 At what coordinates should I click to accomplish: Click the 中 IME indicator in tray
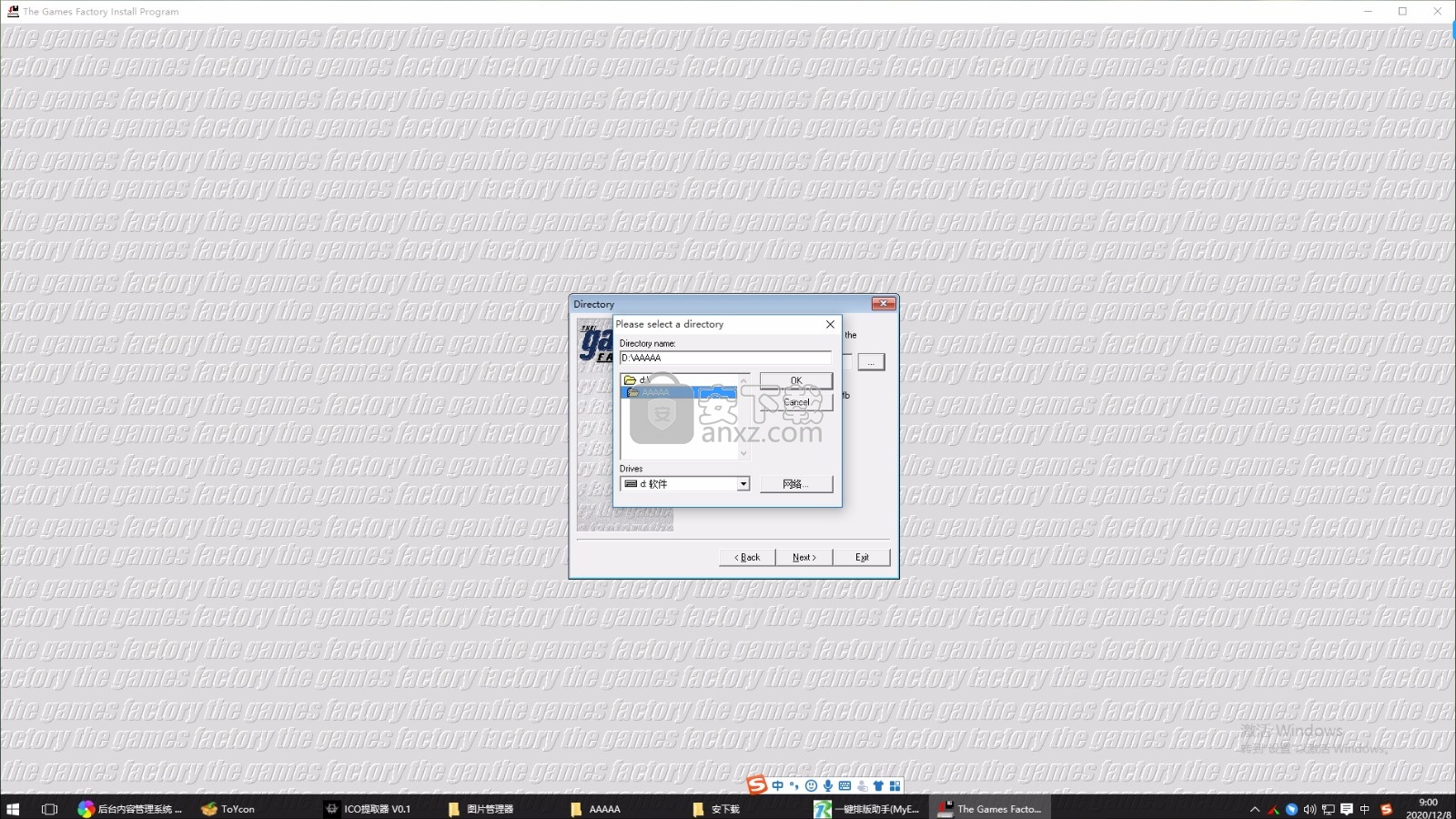(1365, 809)
